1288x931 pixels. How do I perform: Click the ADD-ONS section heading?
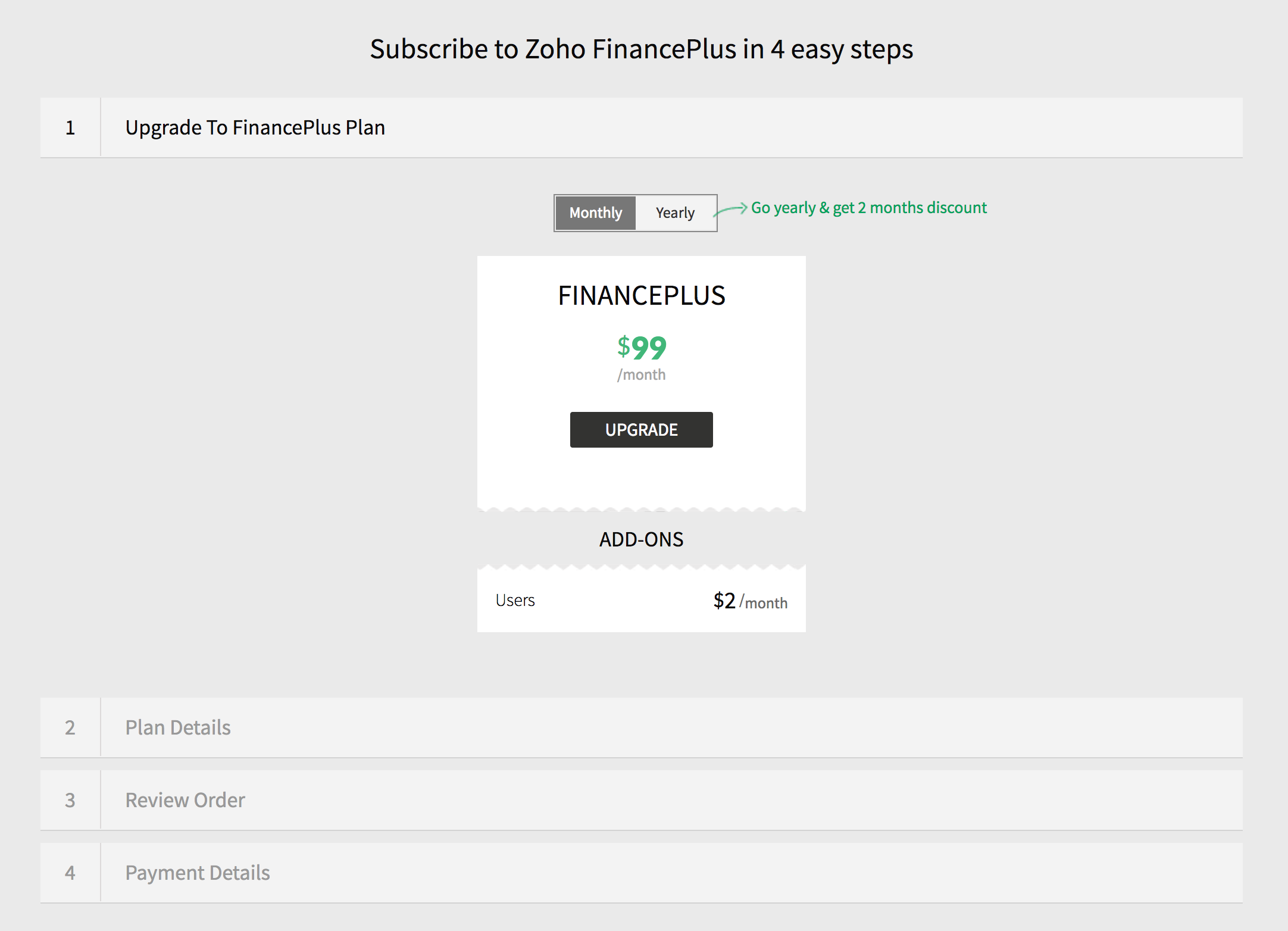point(641,539)
